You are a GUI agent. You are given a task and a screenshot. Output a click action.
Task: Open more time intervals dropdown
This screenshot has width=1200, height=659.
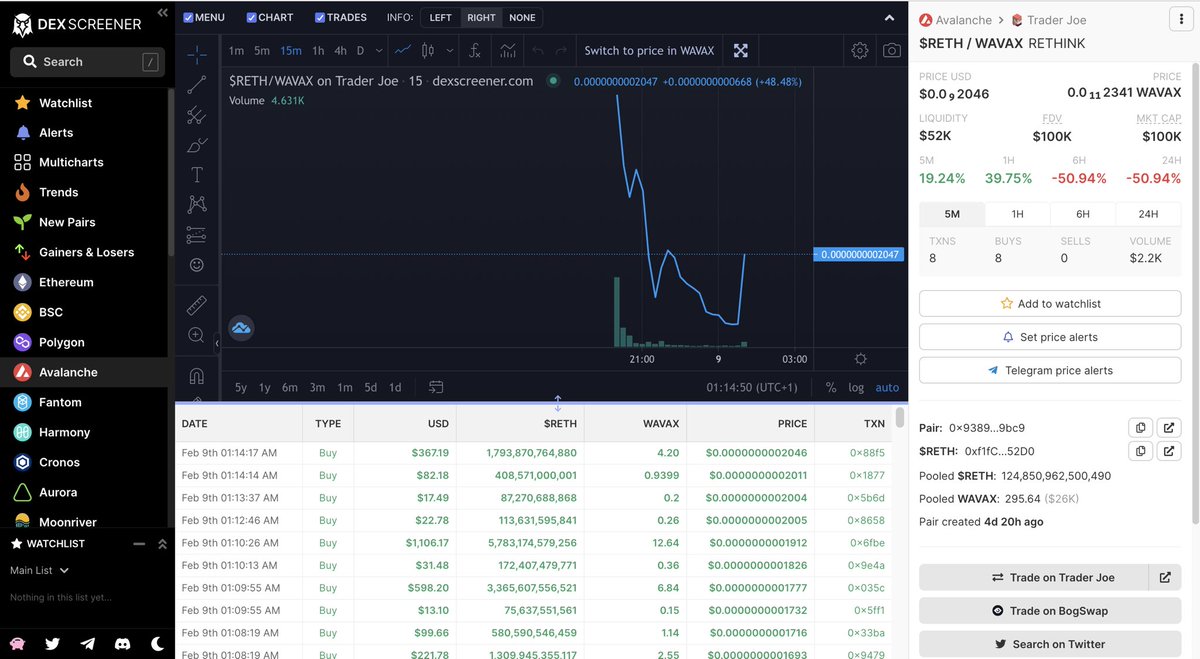click(x=377, y=50)
